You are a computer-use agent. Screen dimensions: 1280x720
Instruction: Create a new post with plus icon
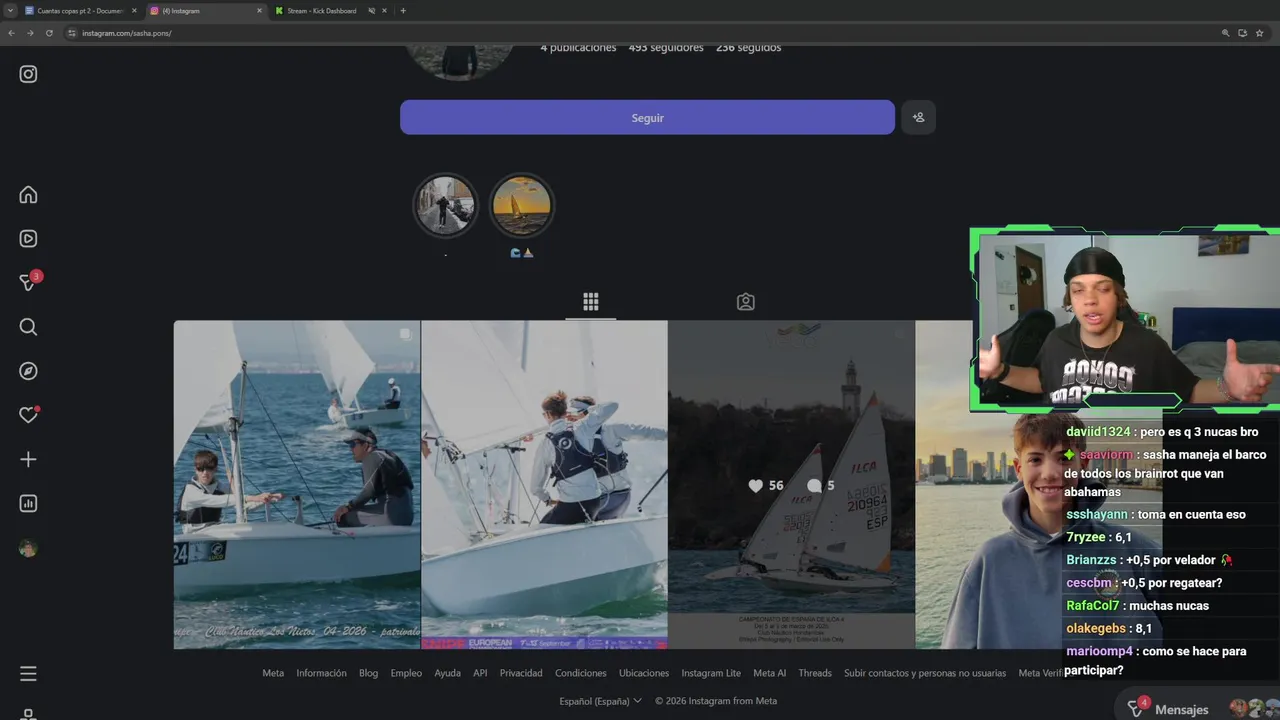tap(28, 460)
